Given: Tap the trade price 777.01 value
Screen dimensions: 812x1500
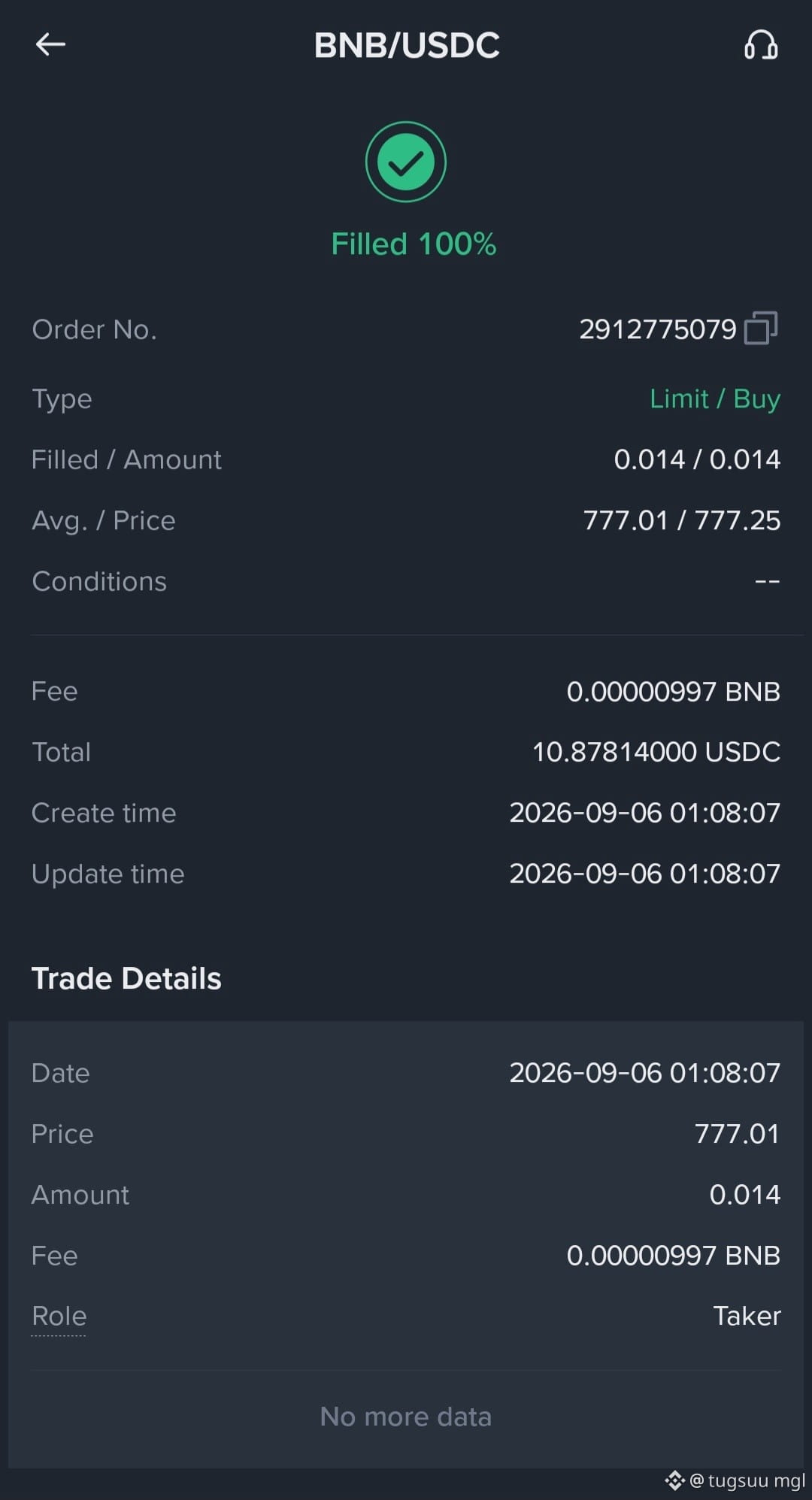Looking at the screenshot, I should 738,1134.
